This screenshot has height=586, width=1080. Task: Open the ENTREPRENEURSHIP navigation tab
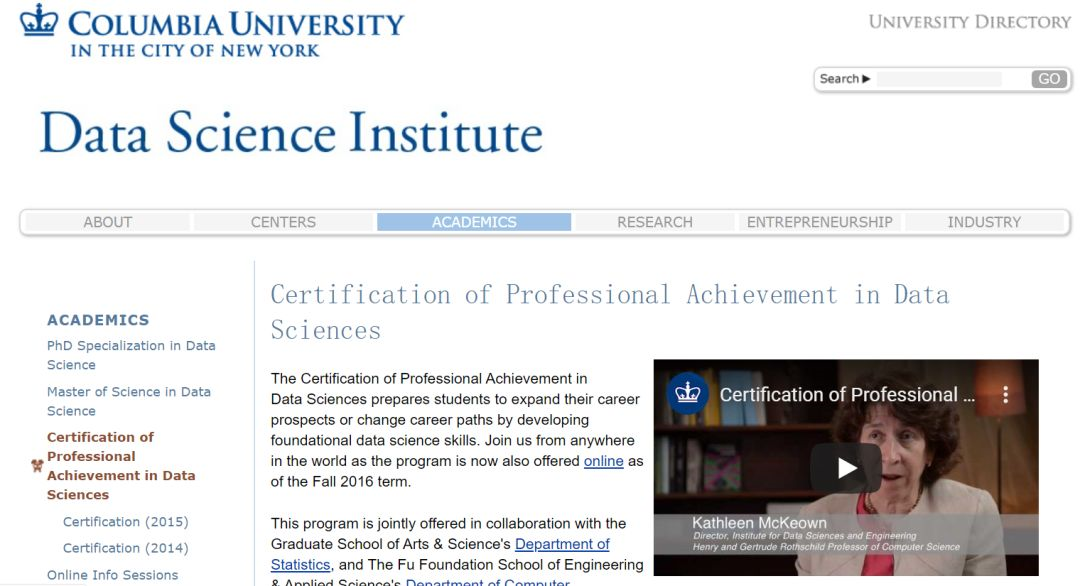(819, 222)
